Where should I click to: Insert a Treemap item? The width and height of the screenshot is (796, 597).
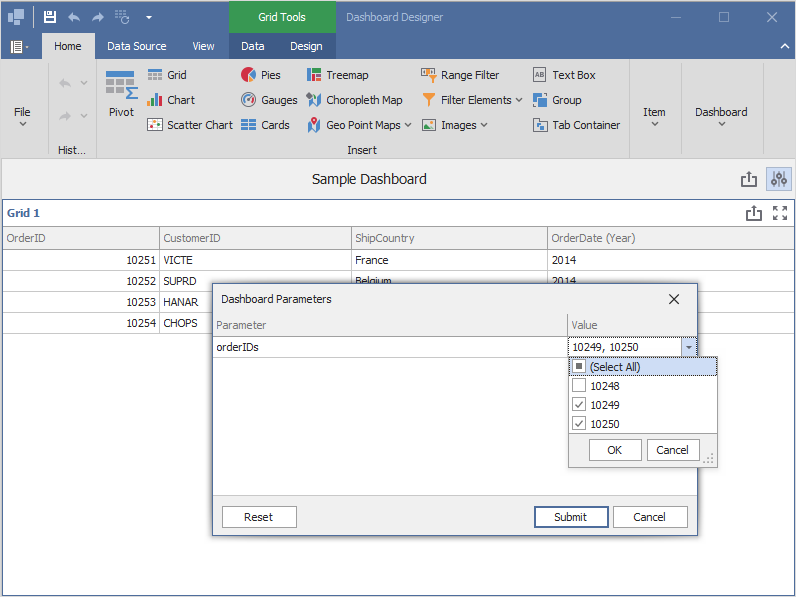(338, 75)
